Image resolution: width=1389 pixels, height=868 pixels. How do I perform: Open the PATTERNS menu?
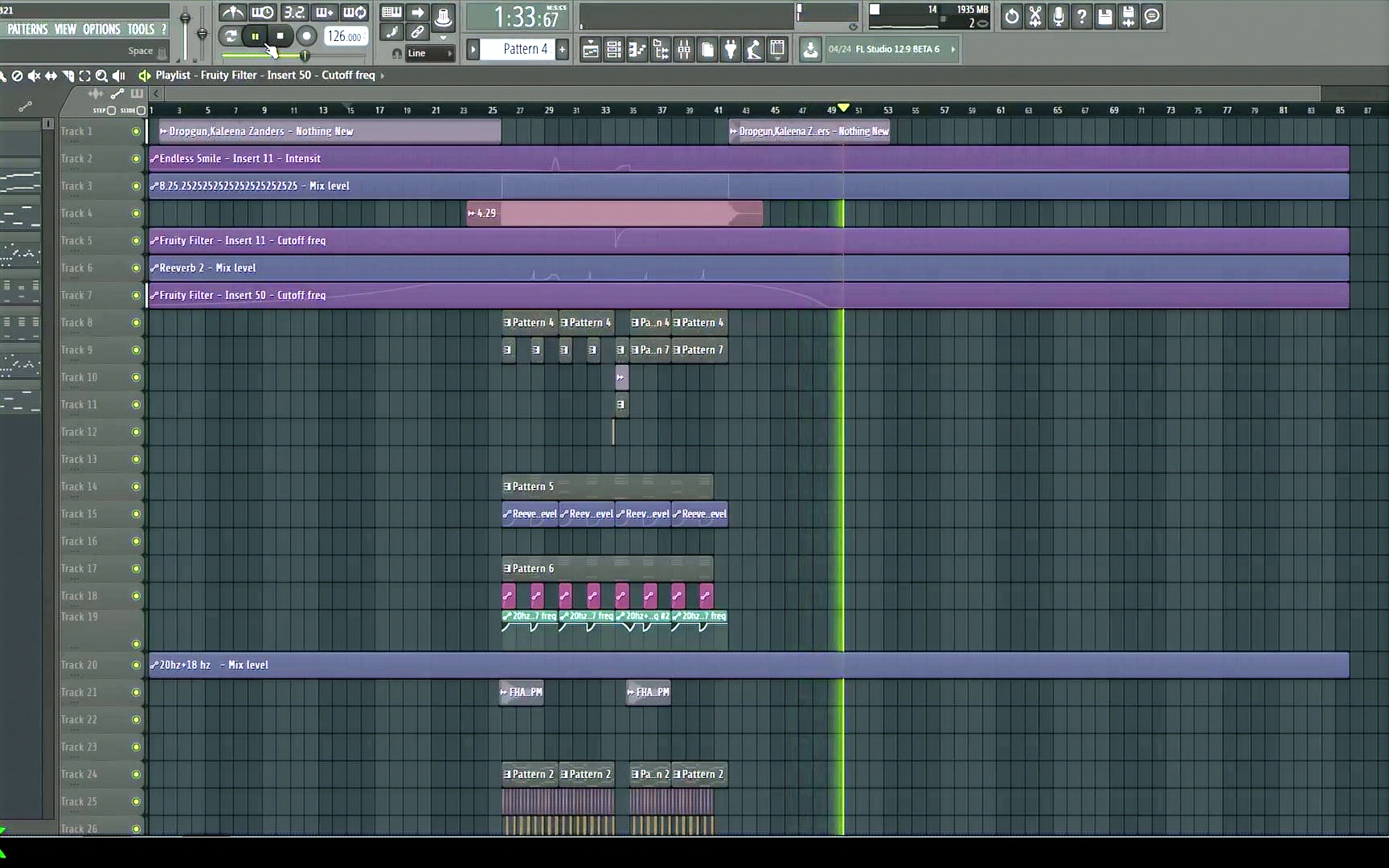point(28,29)
